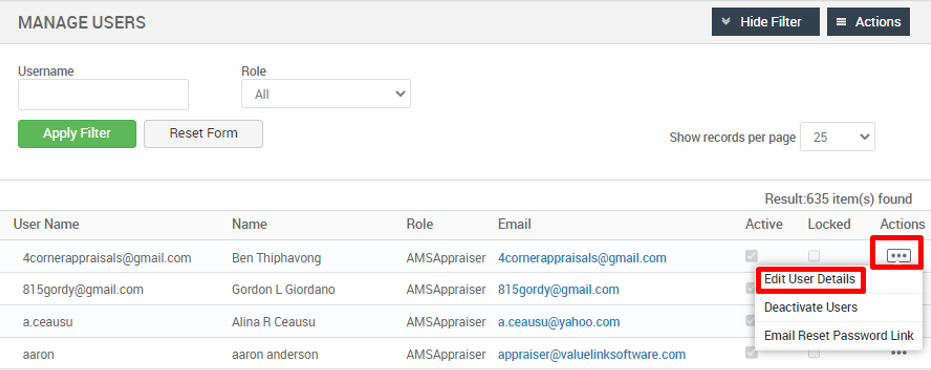Open actions ellipsis for aaron row
The height and width of the screenshot is (370, 931).
pyautogui.click(x=898, y=353)
